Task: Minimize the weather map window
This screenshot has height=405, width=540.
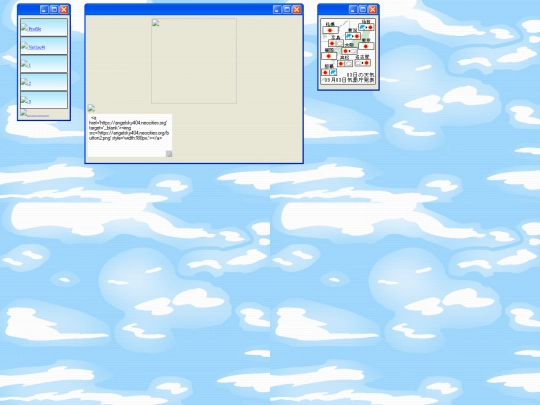Action: pyautogui.click(x=353, y=10)
